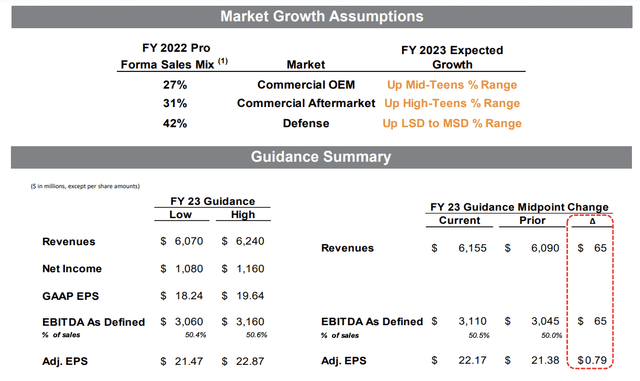Select the Revenues low value 6,070
This screenshot has height=381, width=640.
(189, 241)
